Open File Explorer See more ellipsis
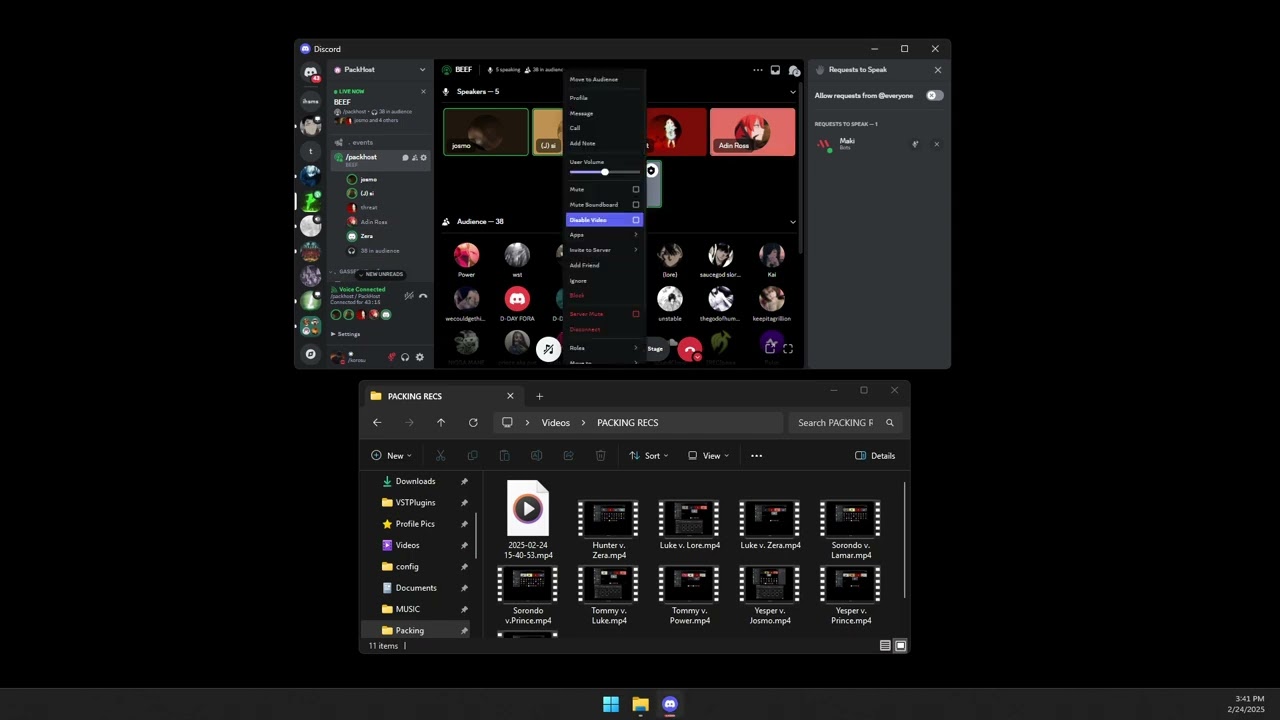 pos(756,456)
